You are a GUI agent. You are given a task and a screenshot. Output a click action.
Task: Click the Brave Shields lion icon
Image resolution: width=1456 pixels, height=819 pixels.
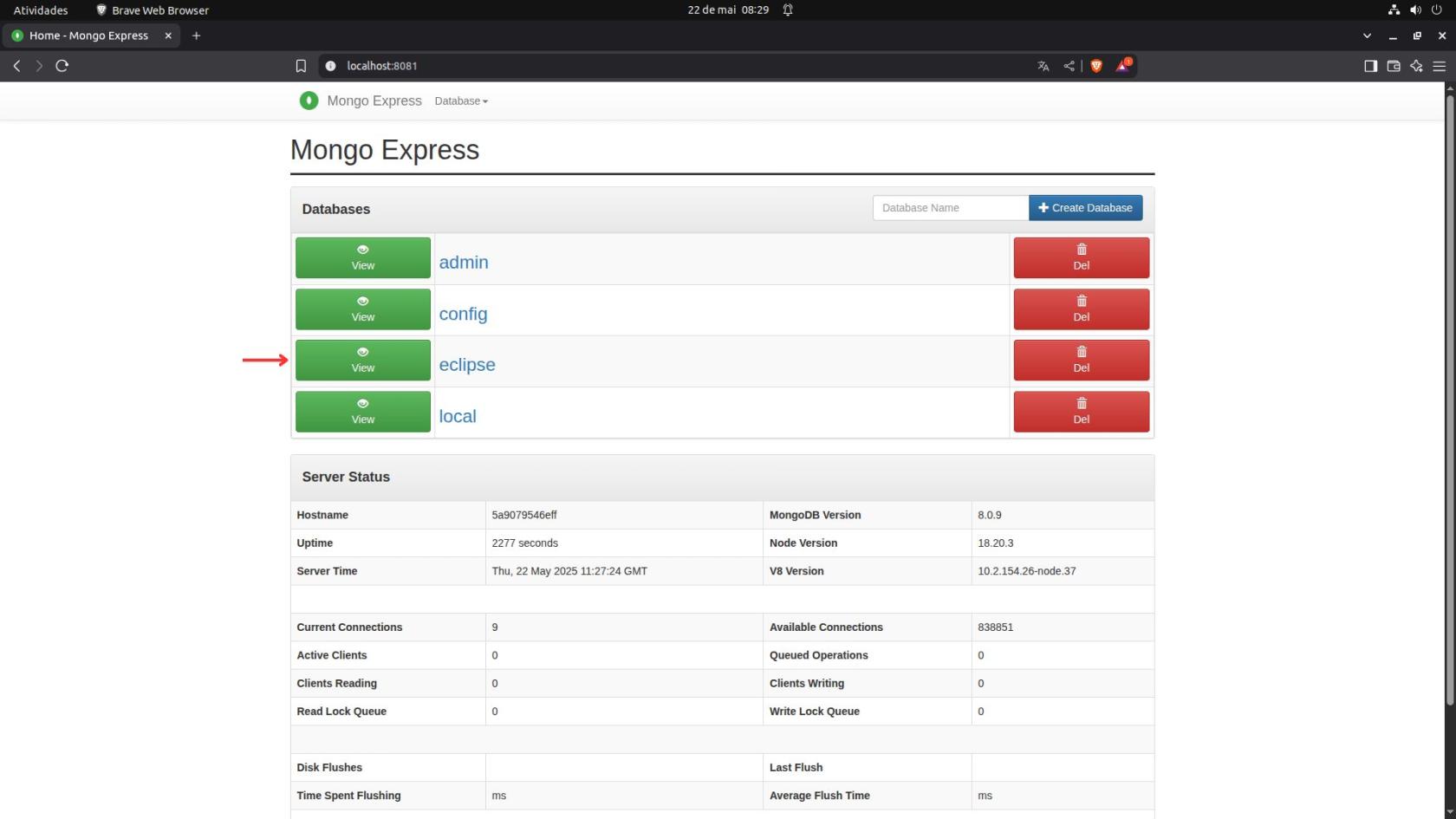coord(1096,66)
